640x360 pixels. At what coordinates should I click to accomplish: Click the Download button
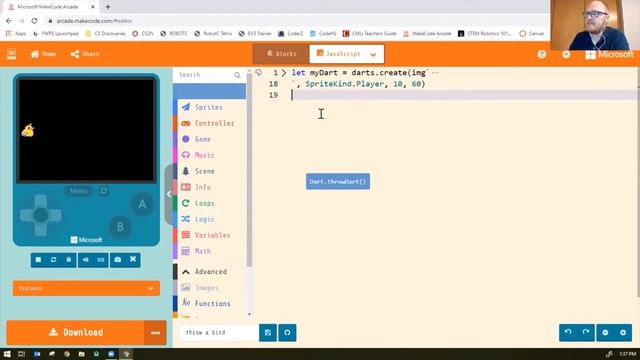75,332
